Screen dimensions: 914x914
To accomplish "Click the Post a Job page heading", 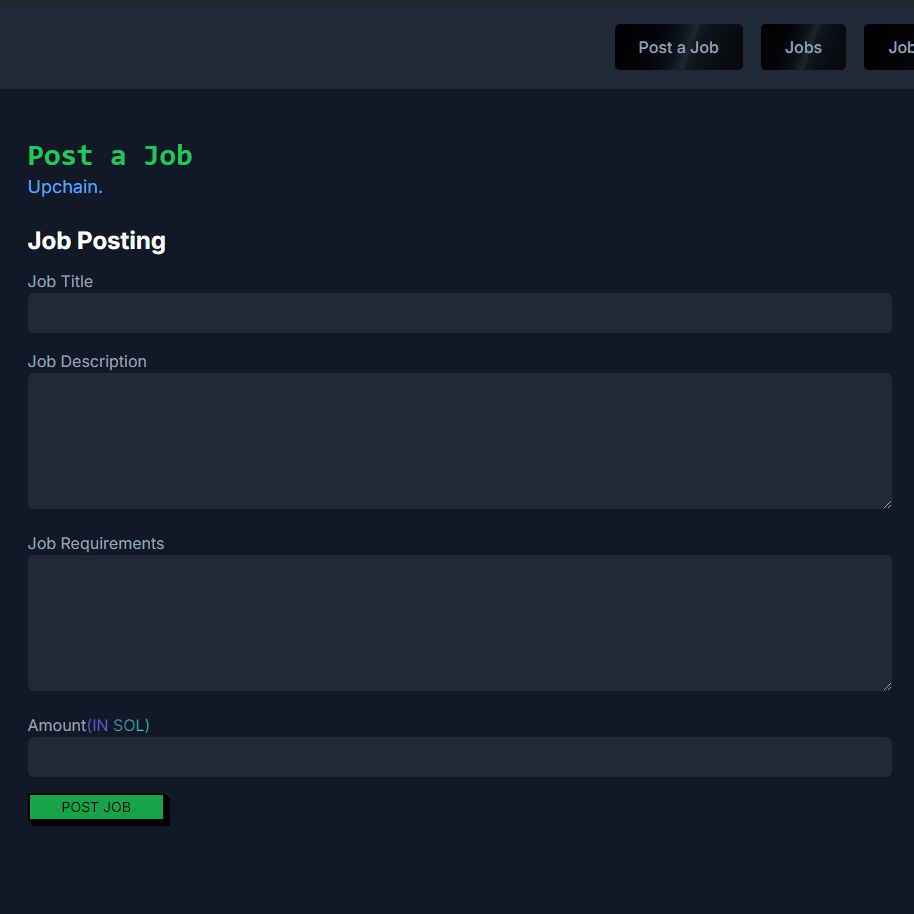I will pyautogui.click(x=110, y=156).
